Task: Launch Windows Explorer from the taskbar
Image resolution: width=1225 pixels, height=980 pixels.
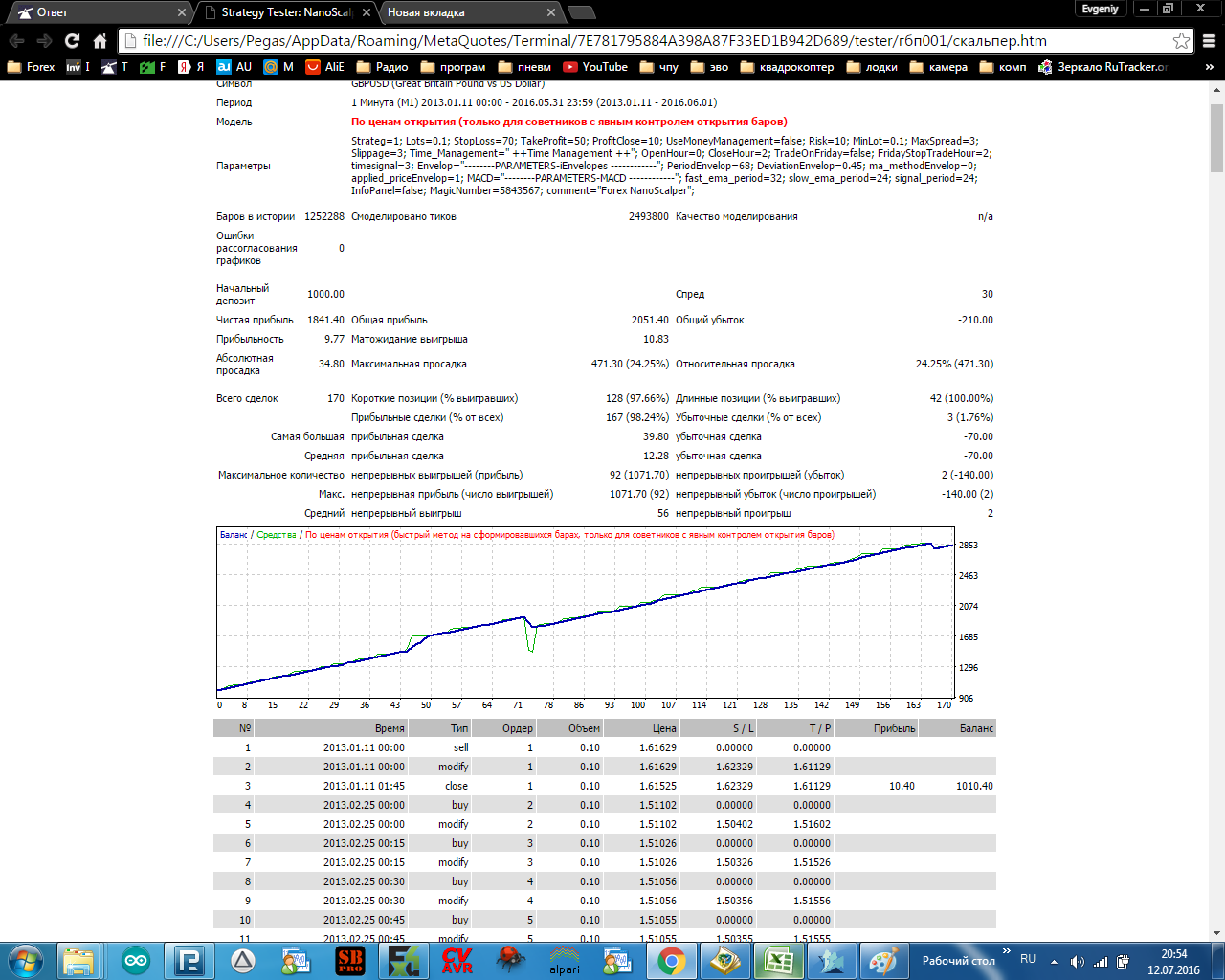Action: pos(78,961)
